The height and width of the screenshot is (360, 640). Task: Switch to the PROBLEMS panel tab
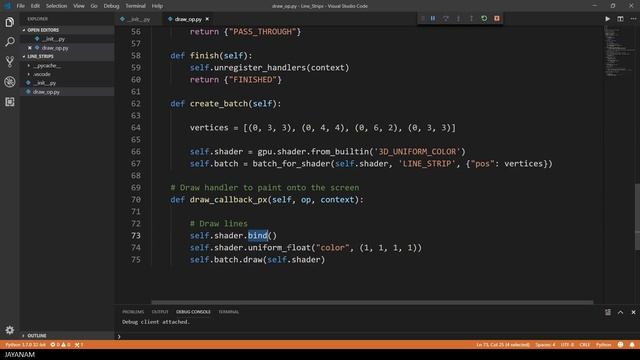133,312
